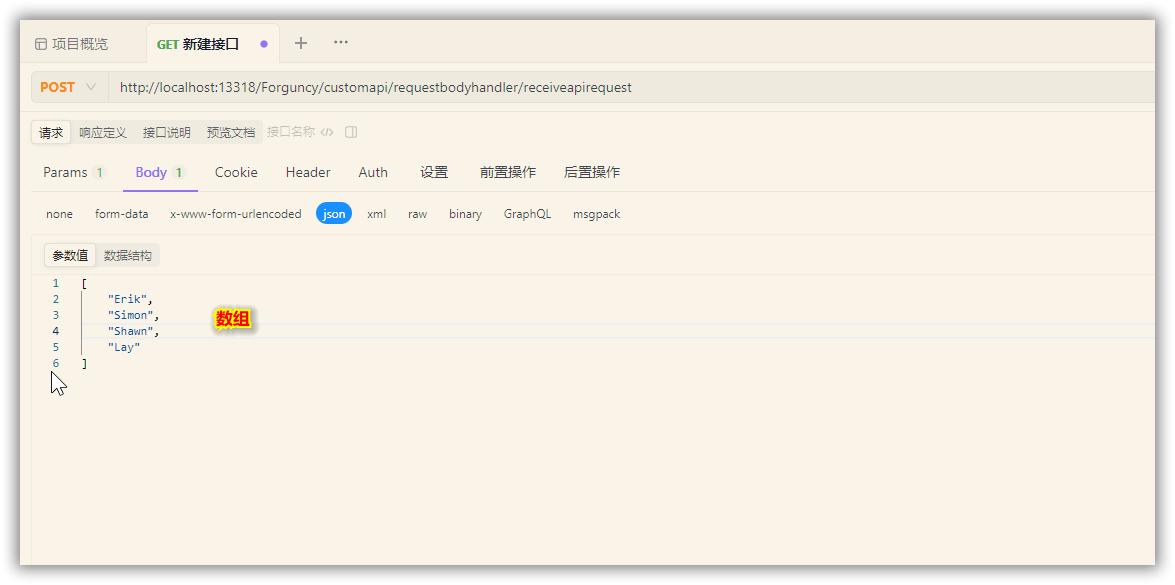Open a new request tab with the plus icon
This screenshot has width=1175, height=585.
(299, 43)
